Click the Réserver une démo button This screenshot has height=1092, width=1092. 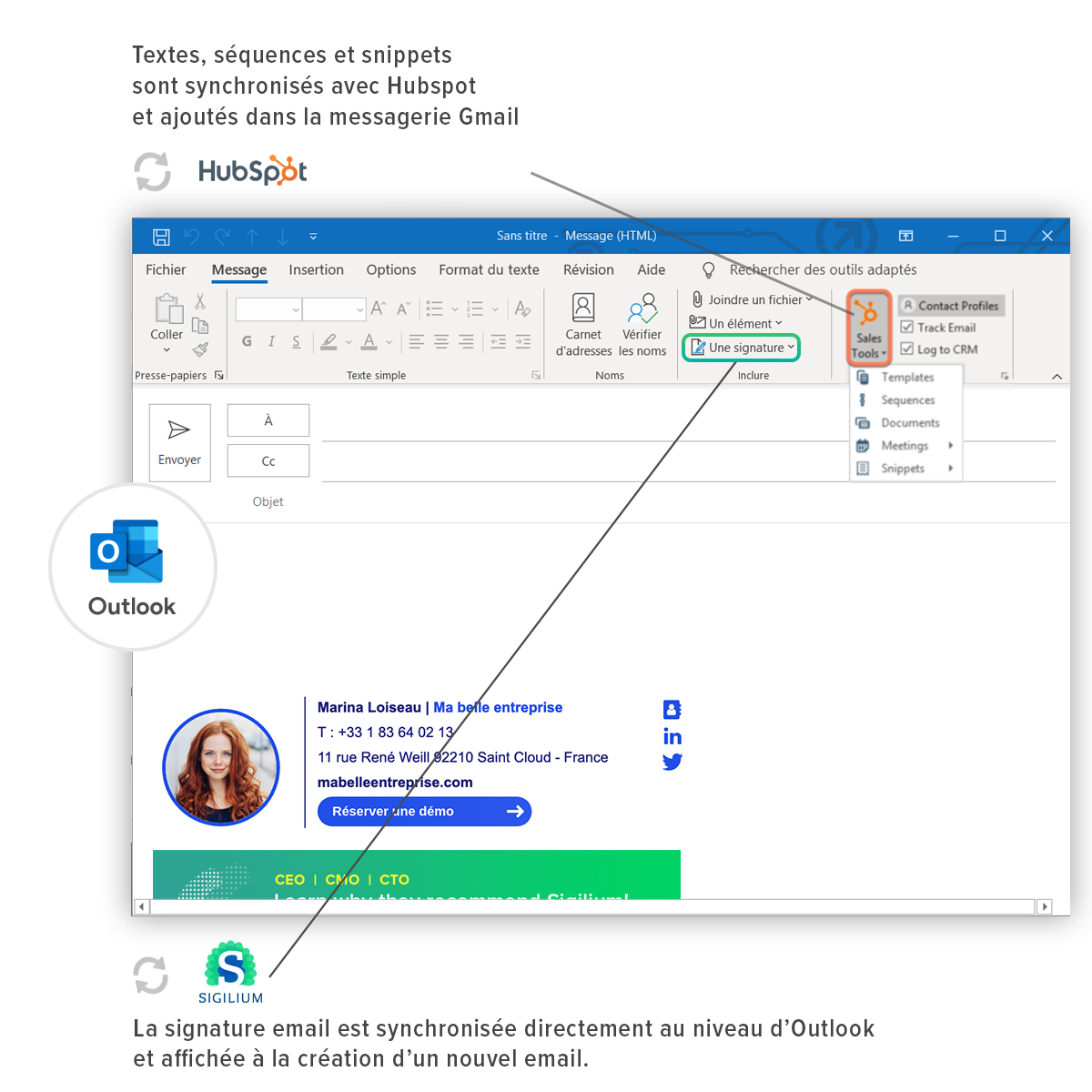[x=424, y=811]
